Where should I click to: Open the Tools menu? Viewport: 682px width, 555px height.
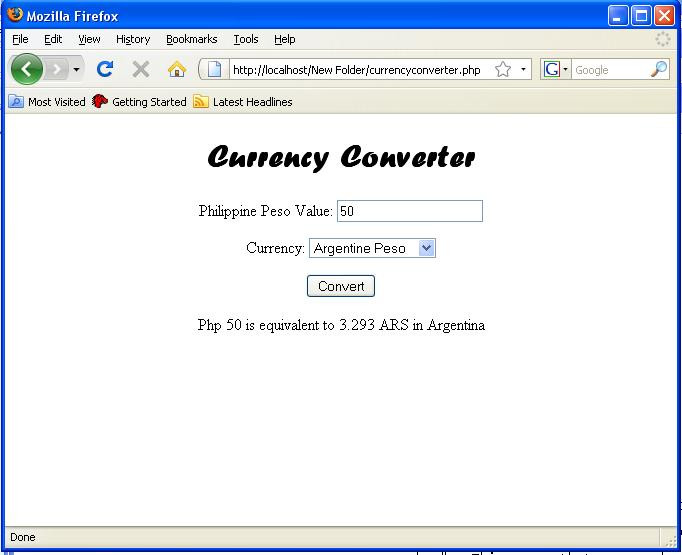pyautogui.click(x=246, y=40)
